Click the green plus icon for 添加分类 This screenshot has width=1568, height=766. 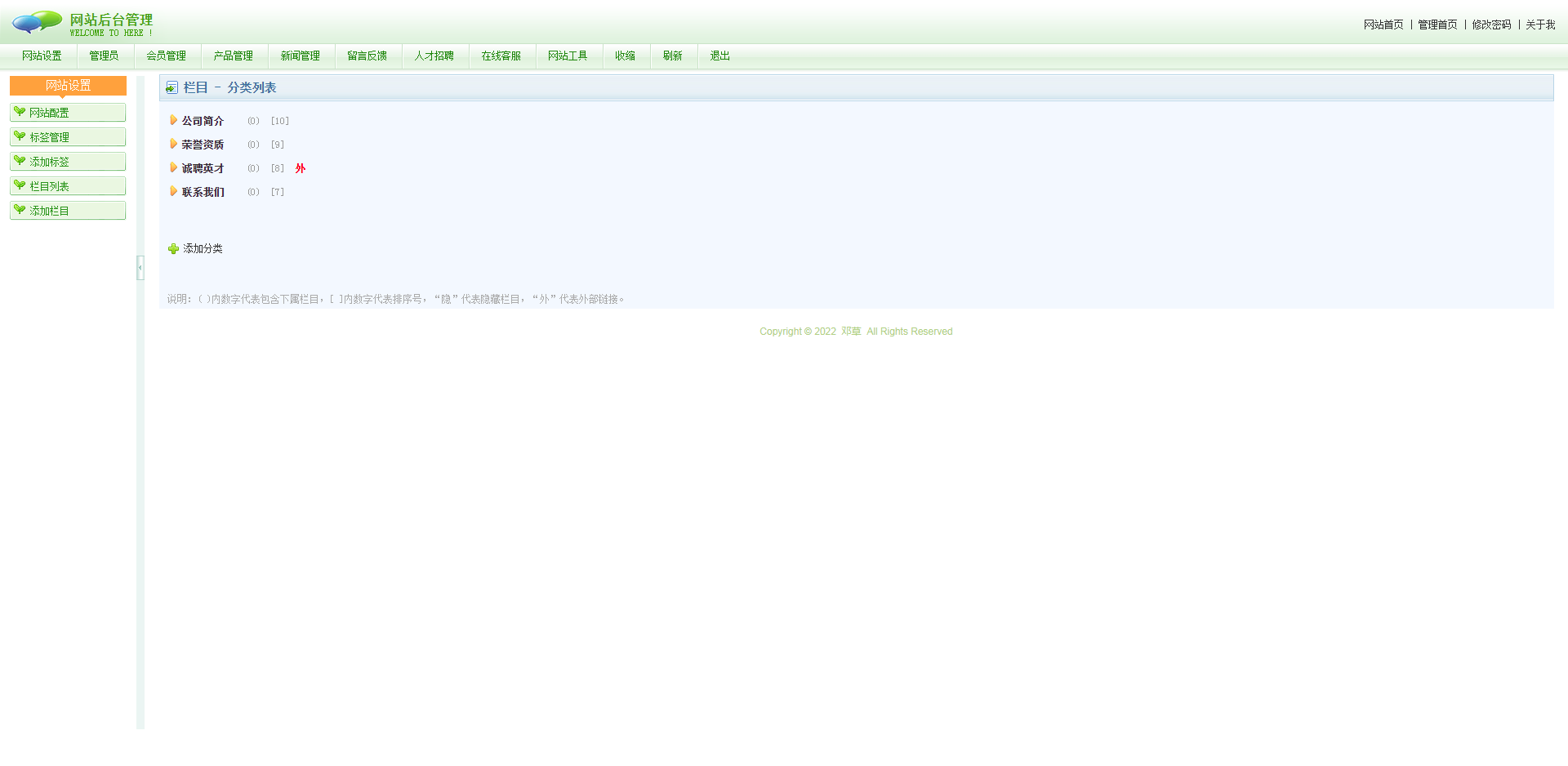173,248
